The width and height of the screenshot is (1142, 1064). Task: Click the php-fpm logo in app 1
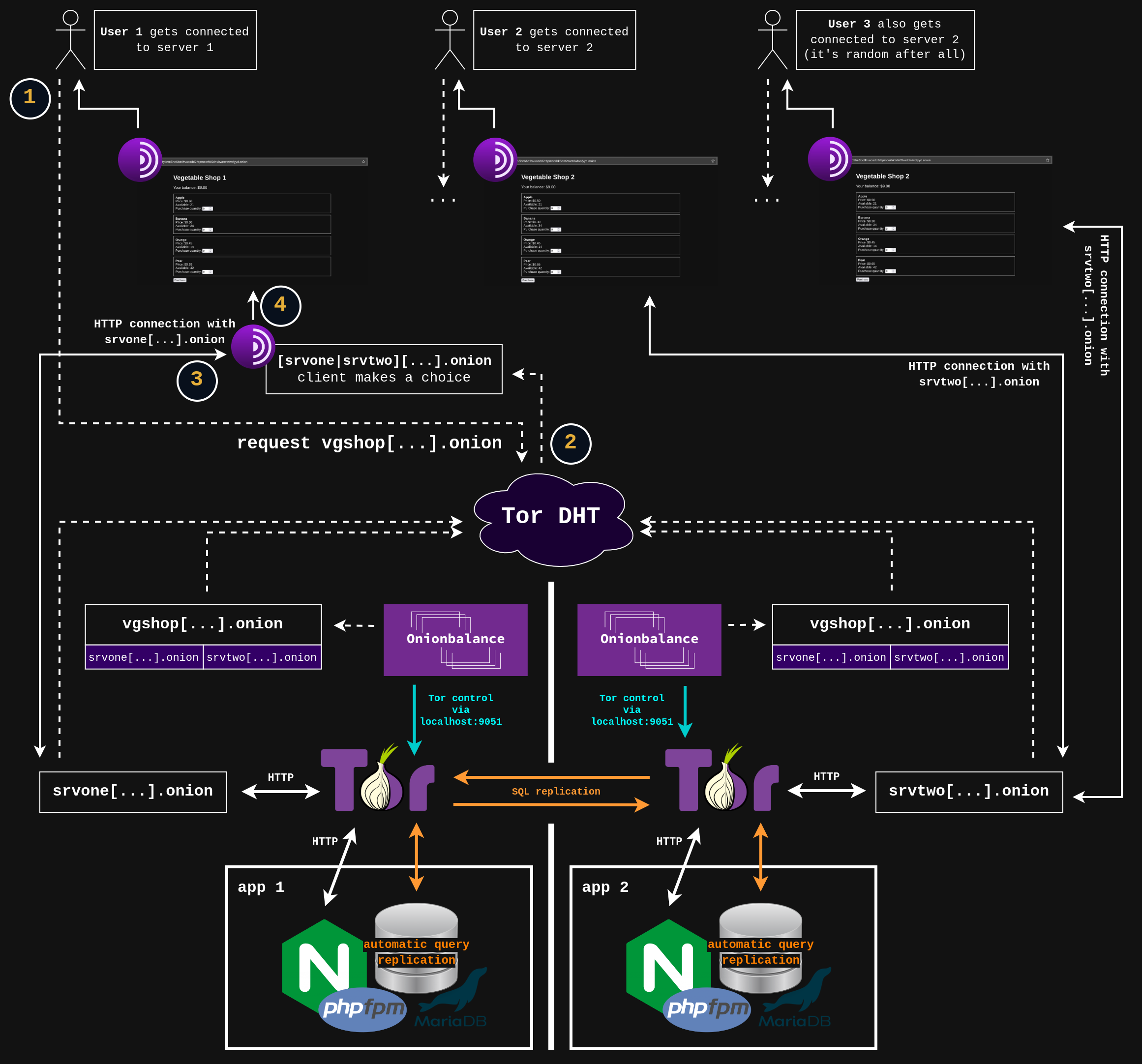click(x=362, y=1009)
